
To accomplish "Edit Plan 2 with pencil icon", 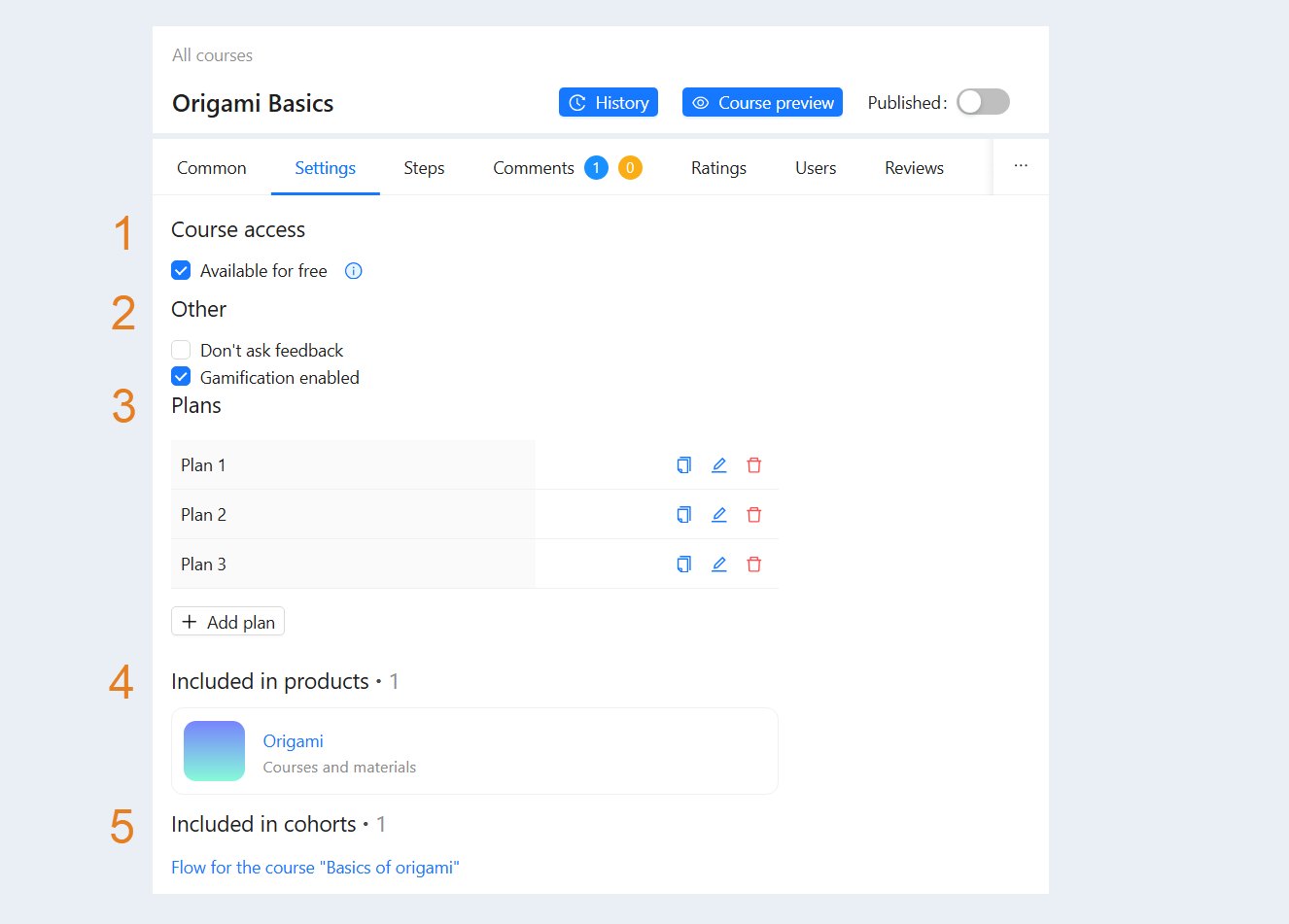I will [x=719, y=515].
